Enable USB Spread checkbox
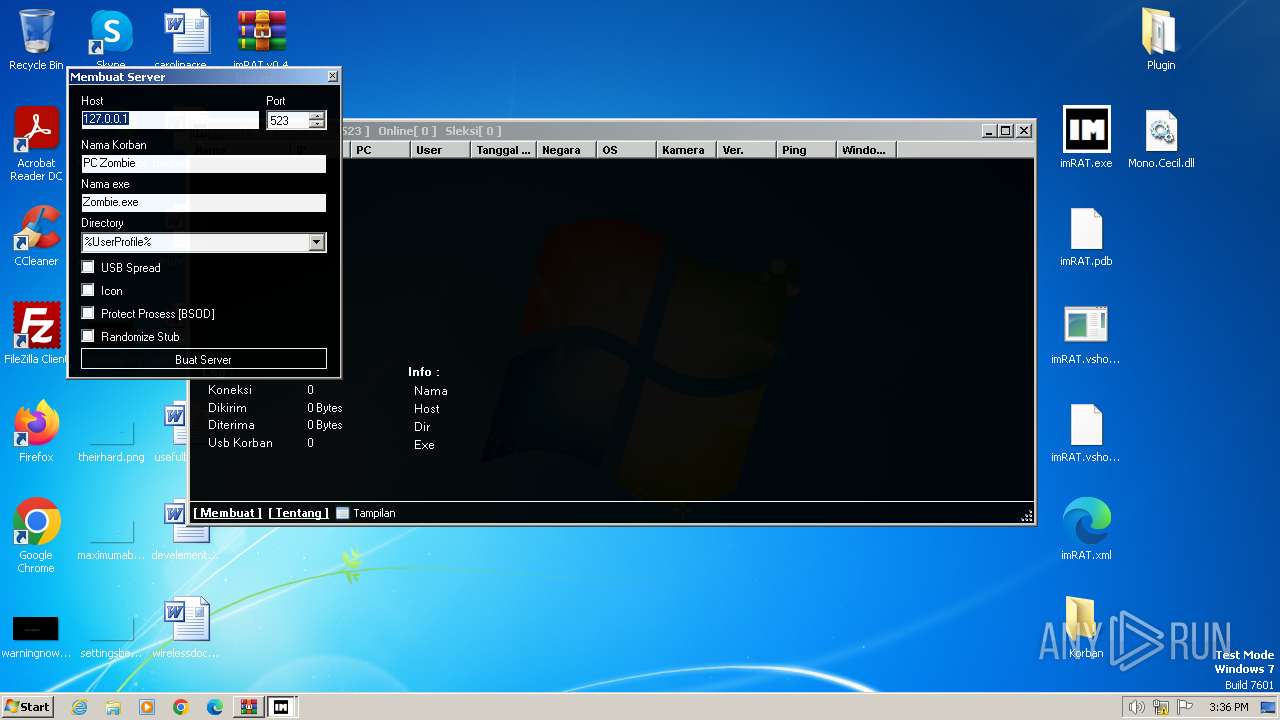The image size is (1280, 720). pyautogui.click(x=88, y=267)
